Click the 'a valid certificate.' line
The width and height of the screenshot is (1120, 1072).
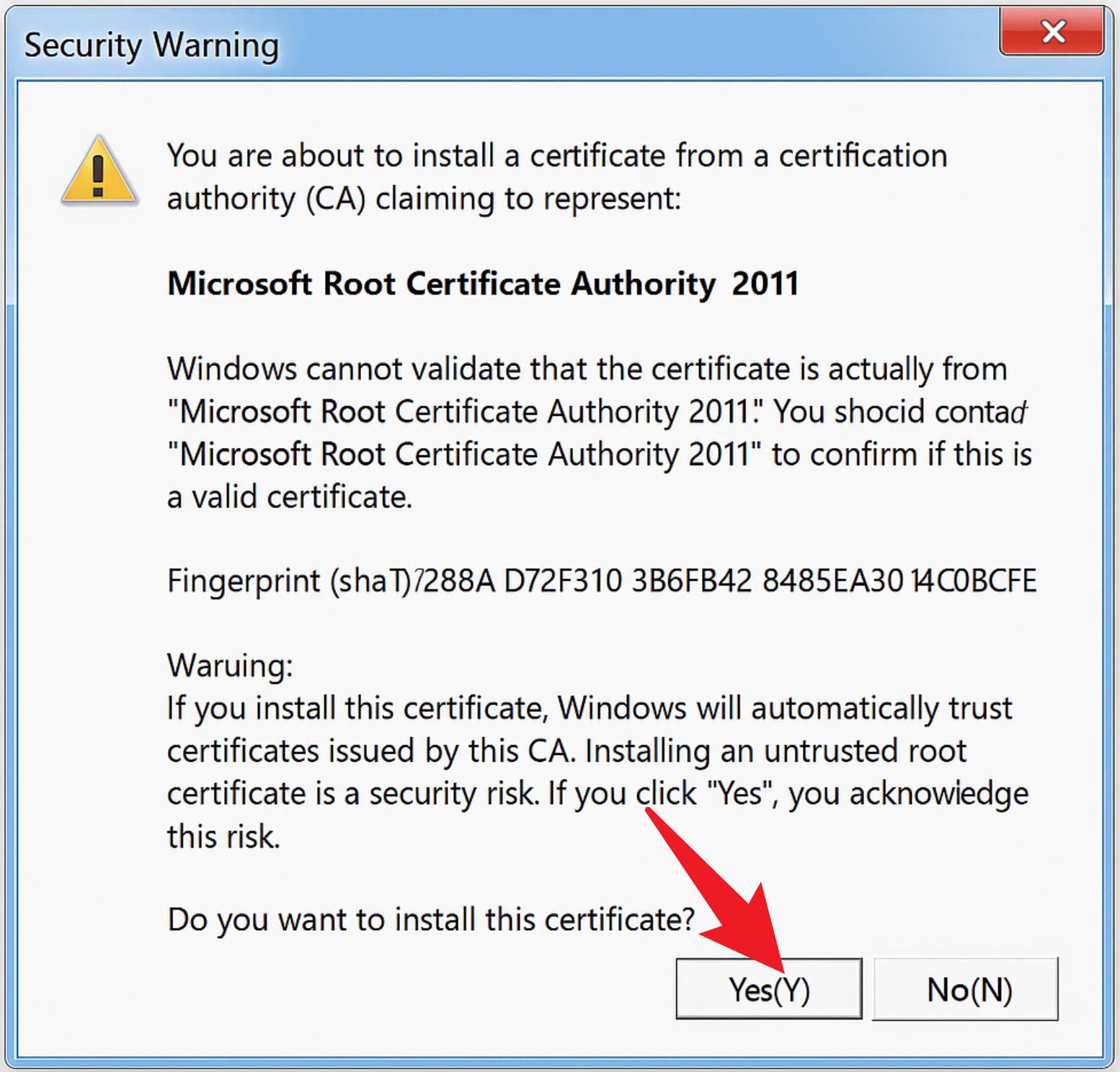(x=290, y=496)
